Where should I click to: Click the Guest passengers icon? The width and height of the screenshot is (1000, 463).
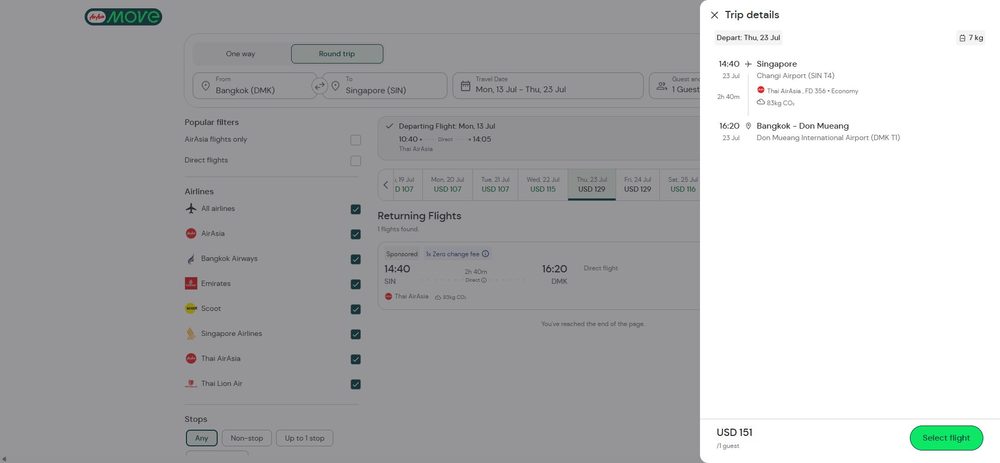coord(662,85)
